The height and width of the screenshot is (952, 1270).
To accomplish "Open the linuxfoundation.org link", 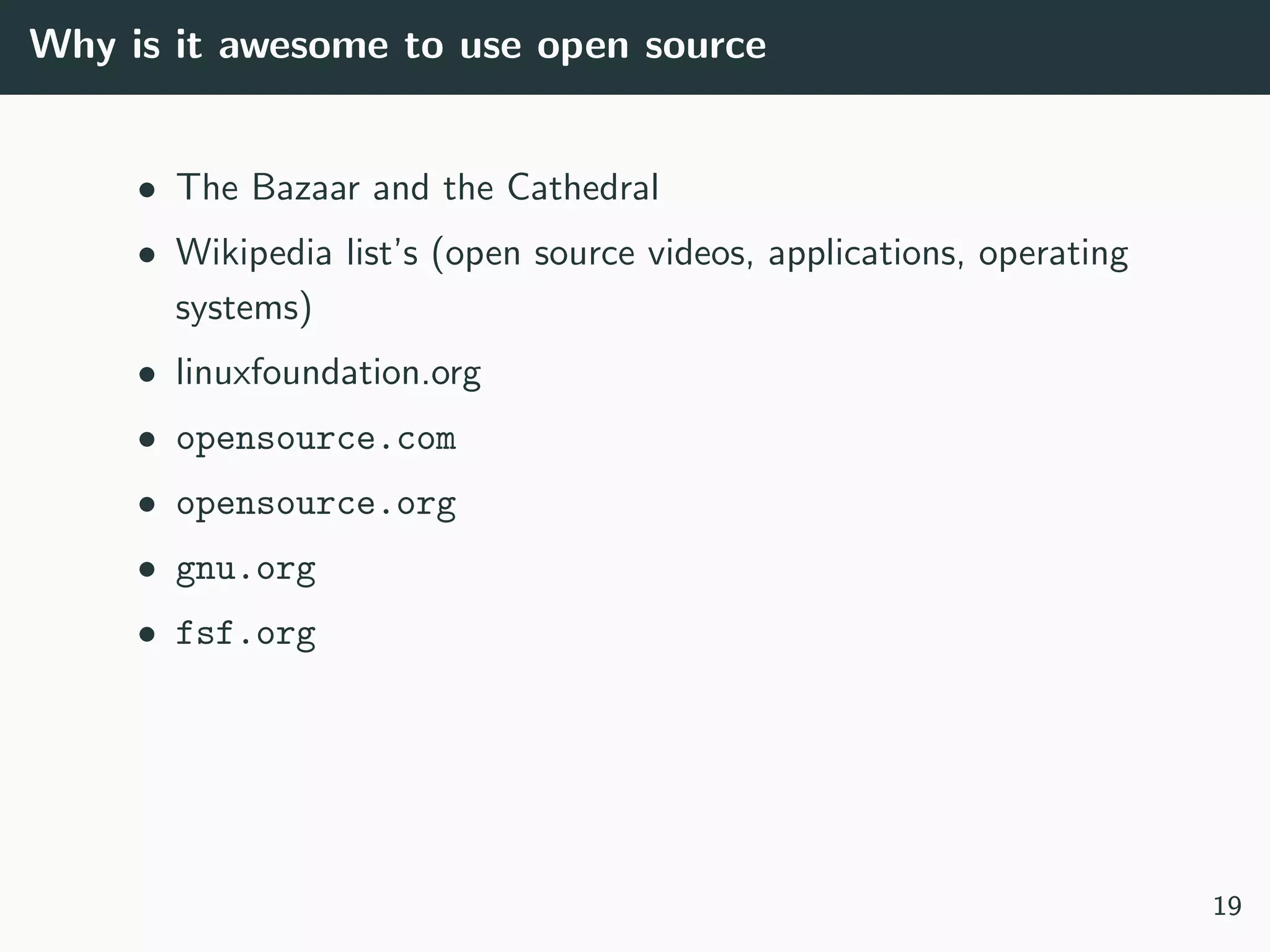I will 328,373.
